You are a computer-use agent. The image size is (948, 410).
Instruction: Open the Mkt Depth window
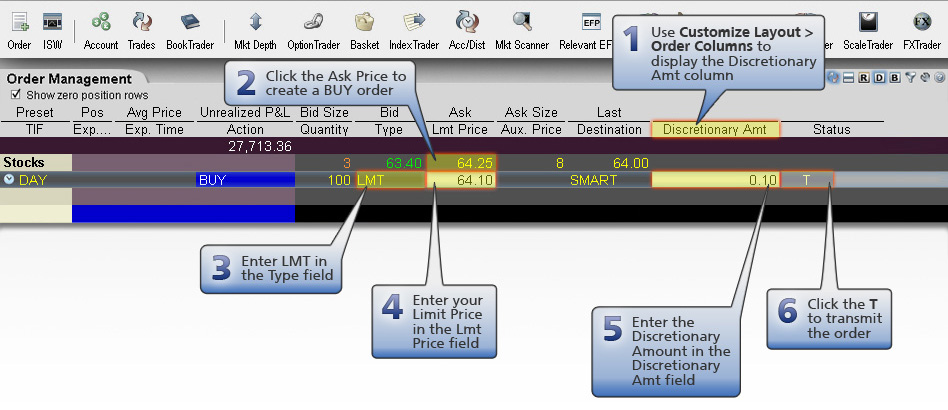tap(255, 28)
